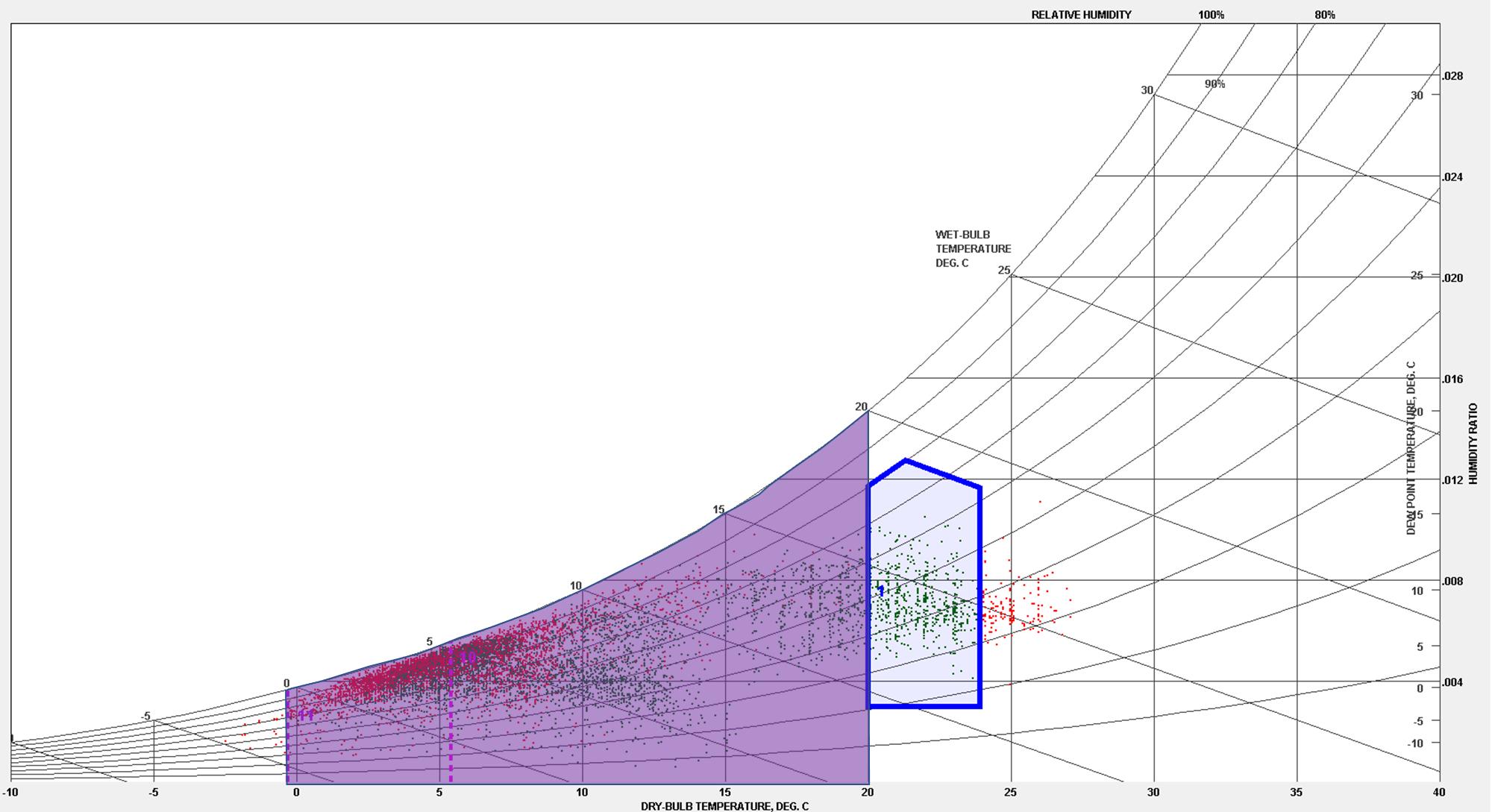The image size is (1492, 812).
Task: Click the DEW POINT TEMPERATURE axis title
Action: coord(1411,447)
